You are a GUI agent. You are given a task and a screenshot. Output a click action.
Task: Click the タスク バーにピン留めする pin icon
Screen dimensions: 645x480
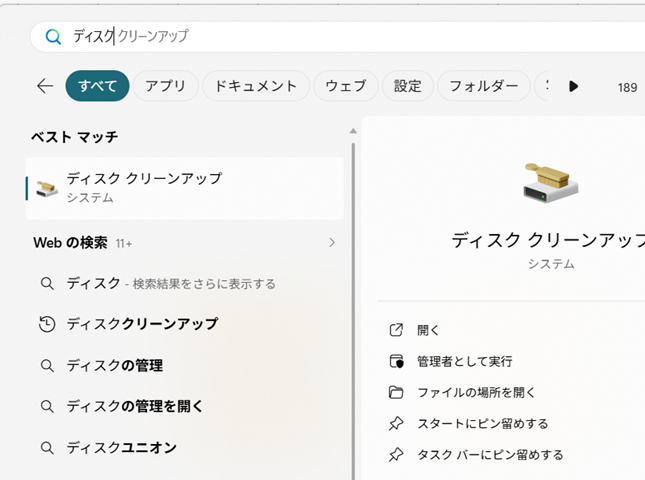(396, 454)
